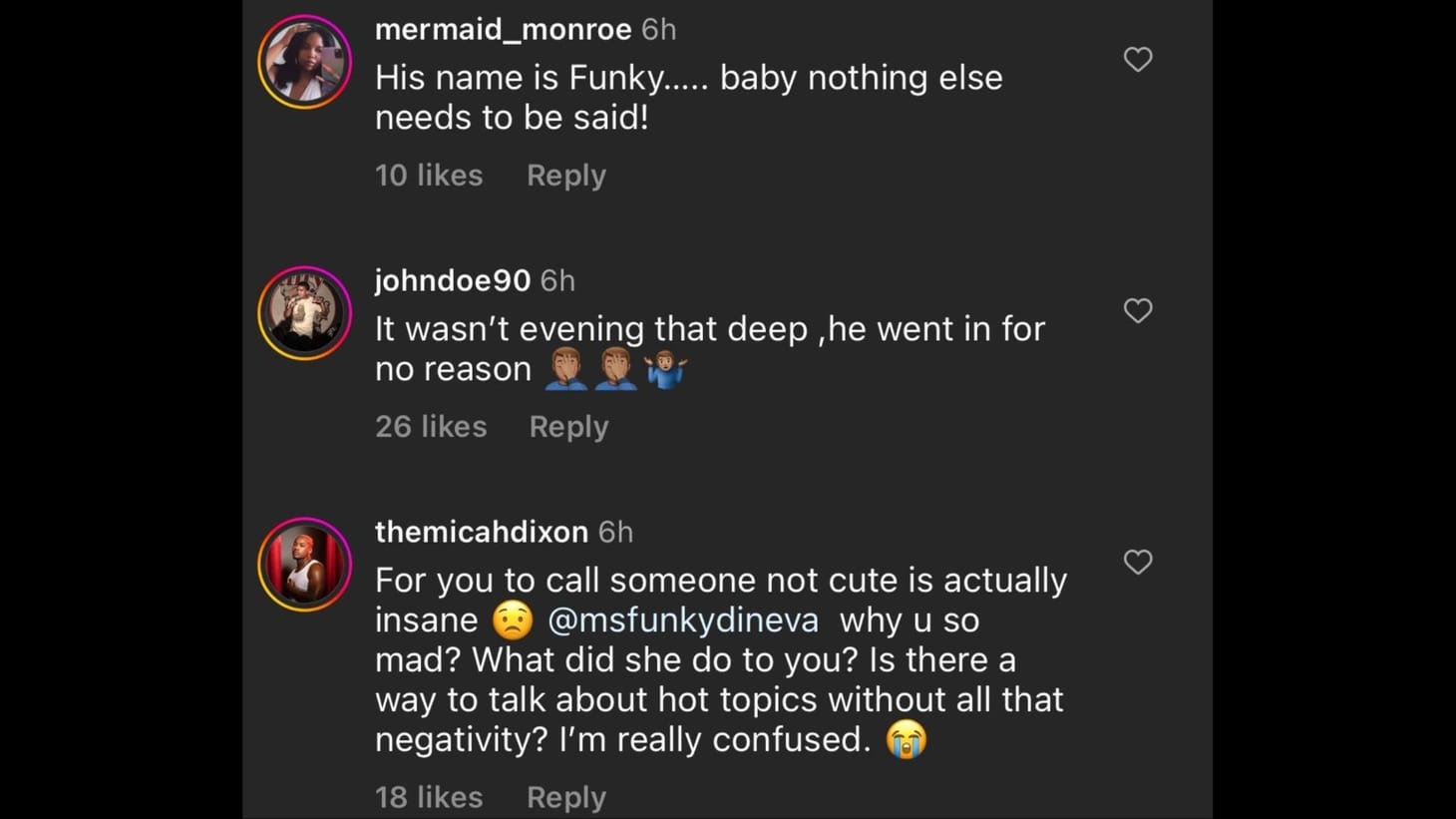1456x819 pixels.
Task: View who liked johndoe90's comment (26 likes)
Action: (x=431, y=426)
